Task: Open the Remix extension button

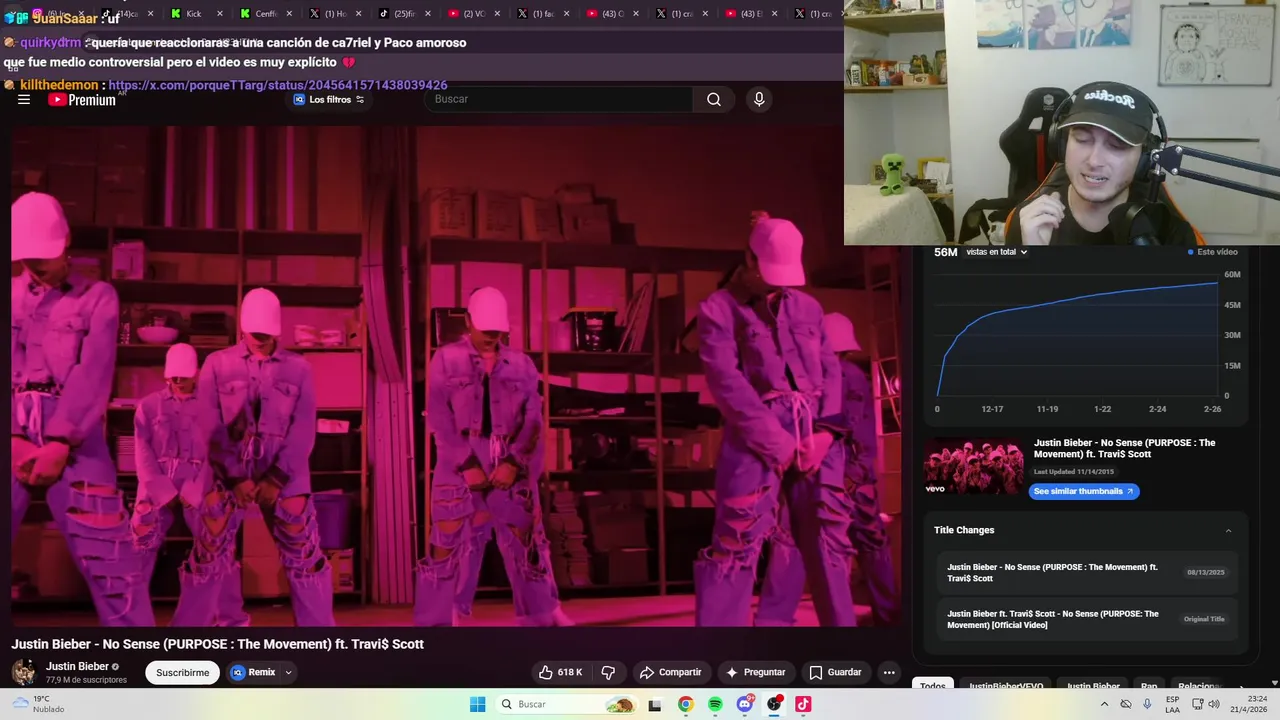Action: pos(254,672)
